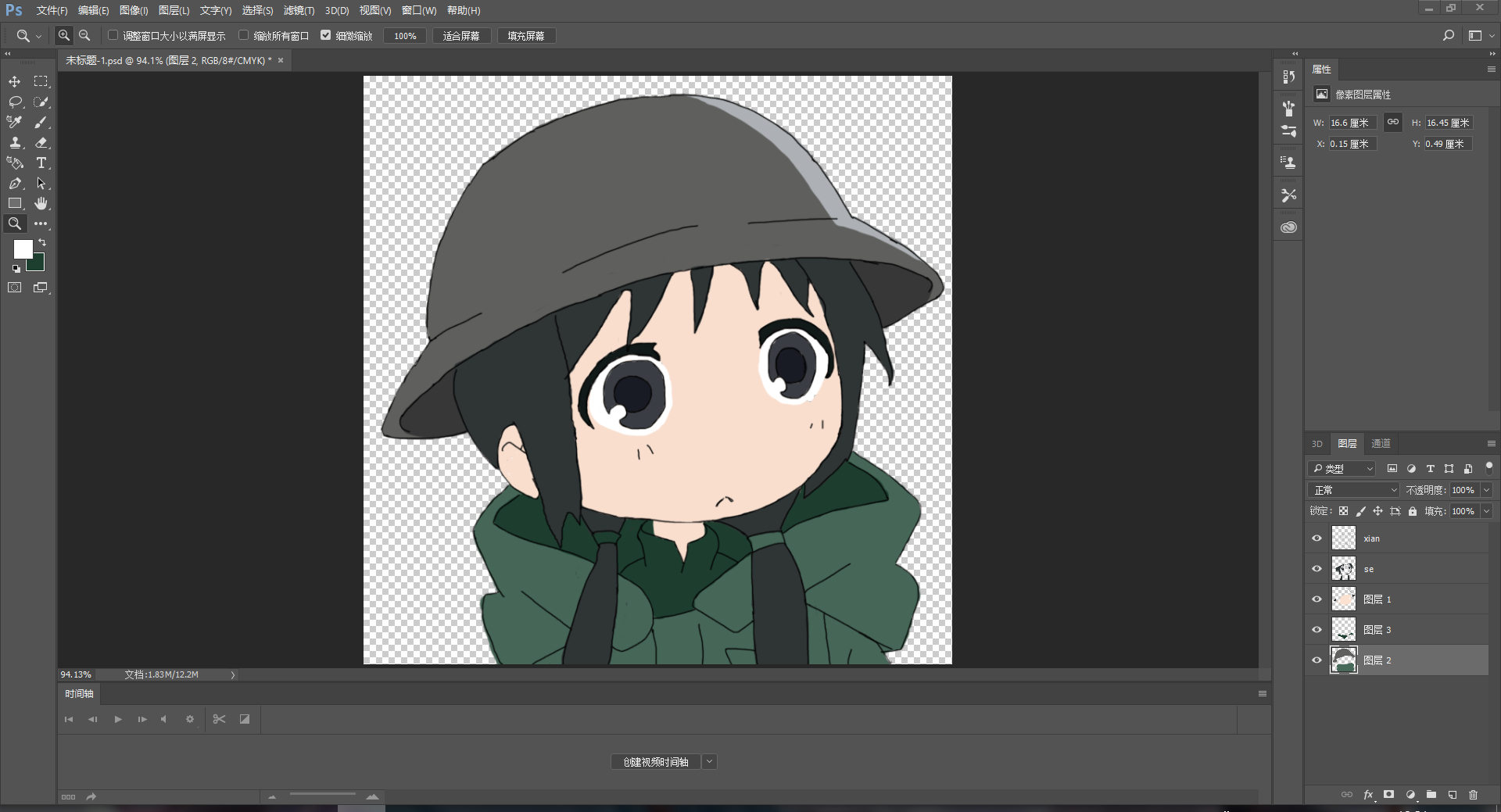Open the blend mode dropdown 正常
The image size is (1501, 812).
(x=1353, y=490)
